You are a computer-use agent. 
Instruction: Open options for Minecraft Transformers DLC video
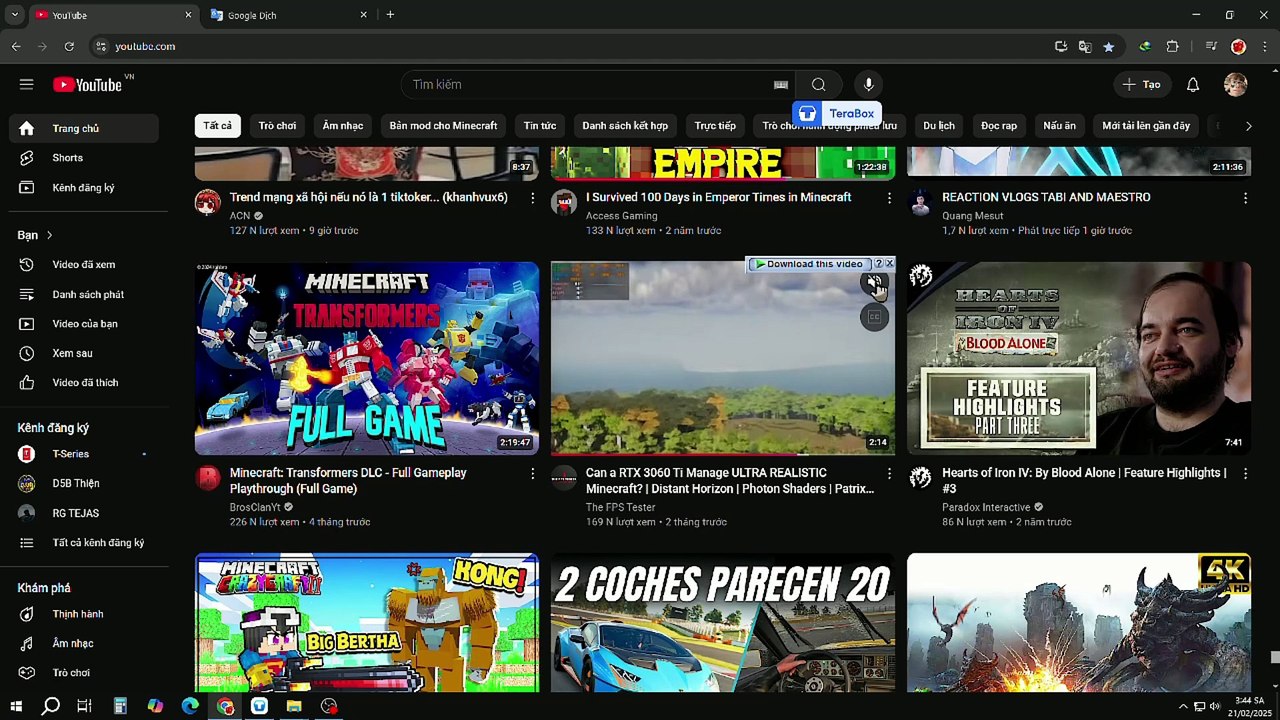click(x=532, y=474)
